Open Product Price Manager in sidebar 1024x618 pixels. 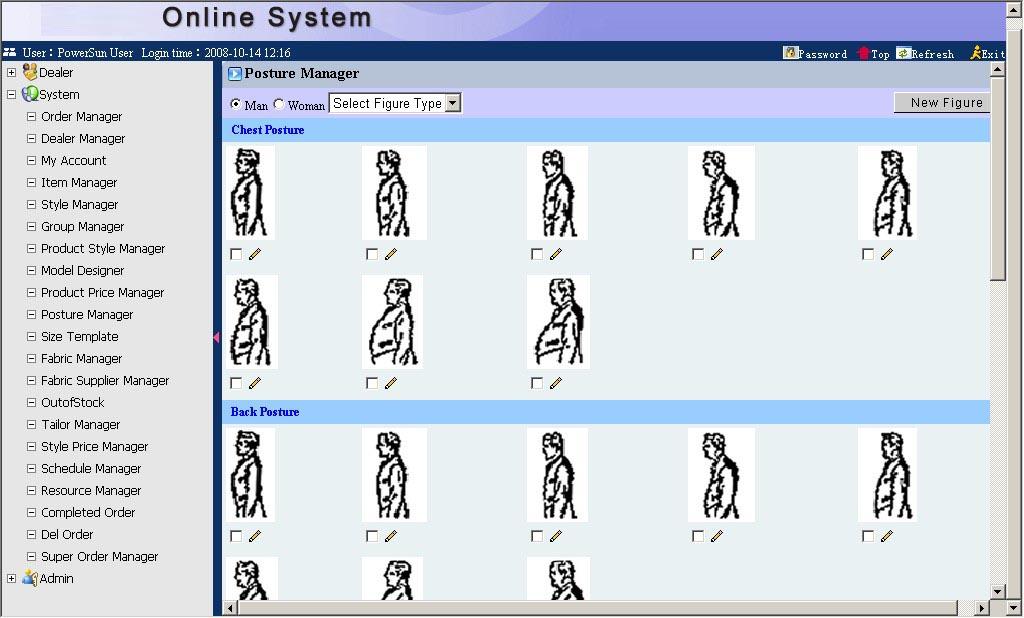[x=103, y=293]
